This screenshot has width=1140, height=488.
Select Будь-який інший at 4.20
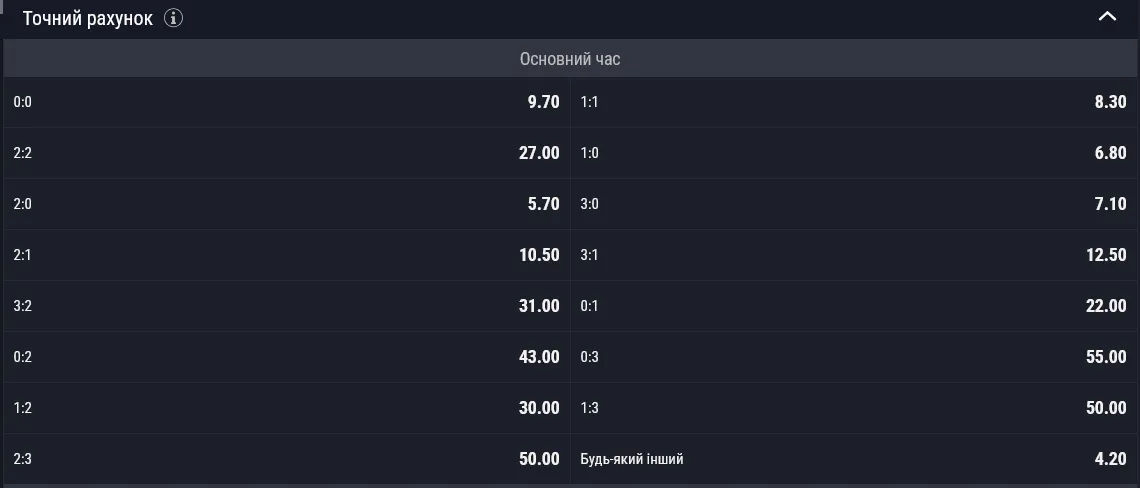854,459
